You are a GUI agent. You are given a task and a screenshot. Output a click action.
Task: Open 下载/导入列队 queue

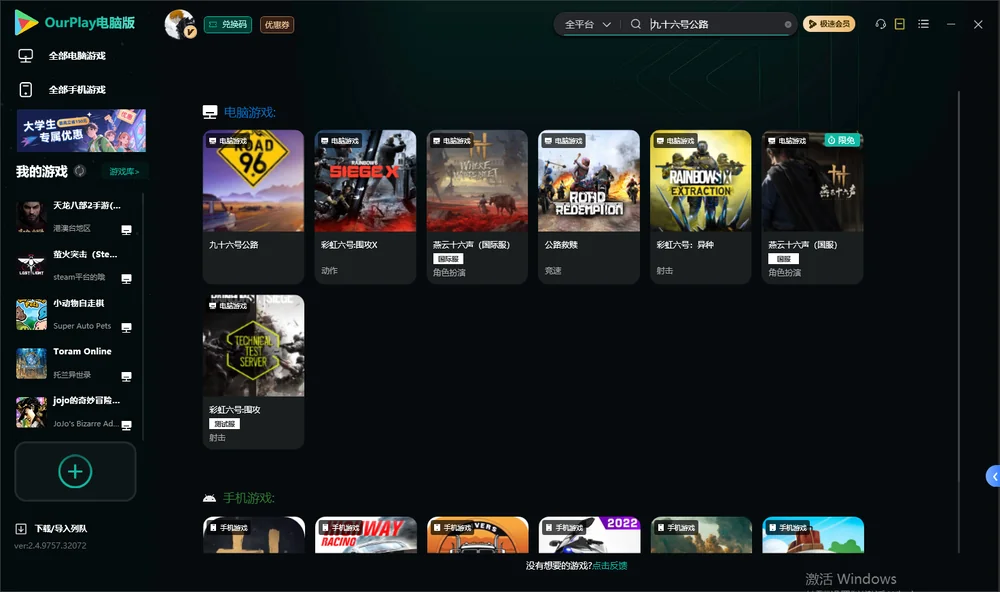point(61,529)
